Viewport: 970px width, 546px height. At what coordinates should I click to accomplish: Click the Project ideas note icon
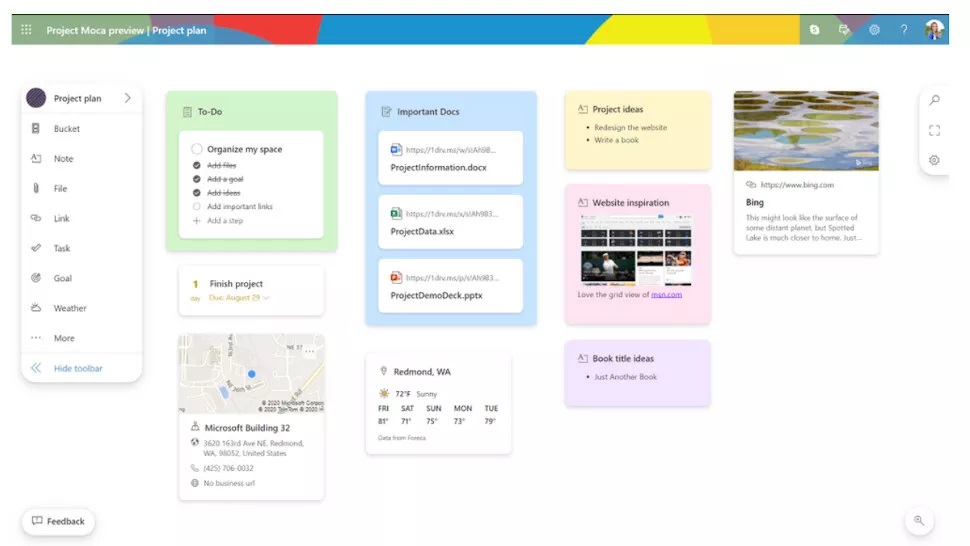[583, 109]
